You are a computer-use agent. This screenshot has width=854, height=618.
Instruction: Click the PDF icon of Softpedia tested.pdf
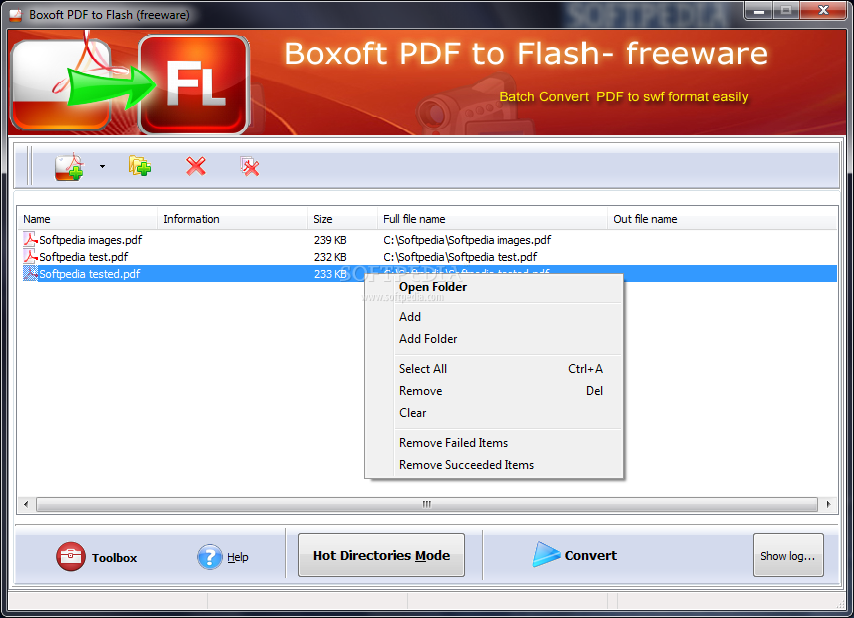pos(30,273)
